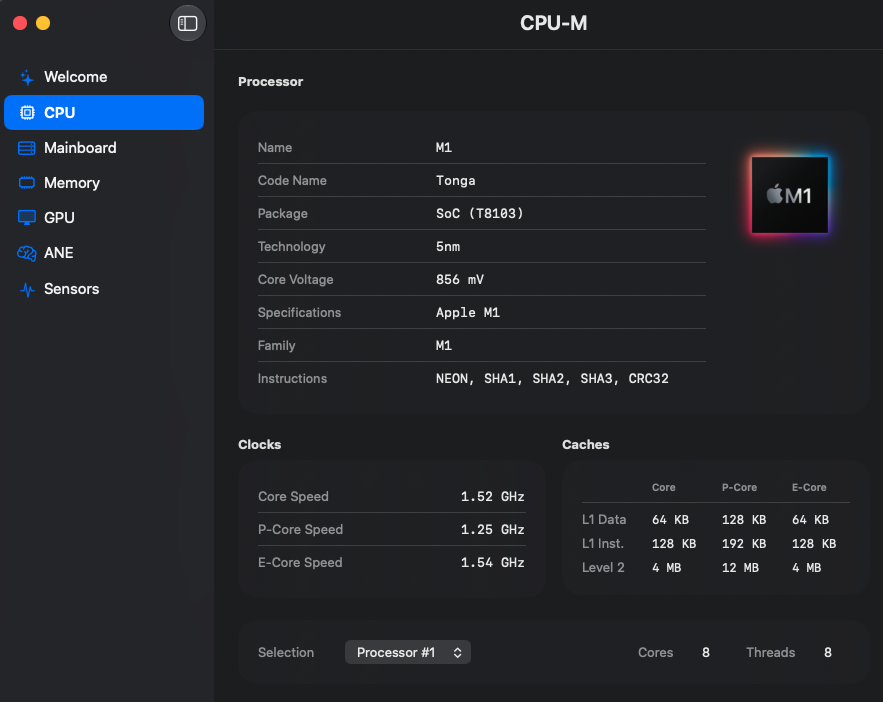Open the Mainboard section
Image resolution: width=883 pixels, height=702 pixels.
104,148
